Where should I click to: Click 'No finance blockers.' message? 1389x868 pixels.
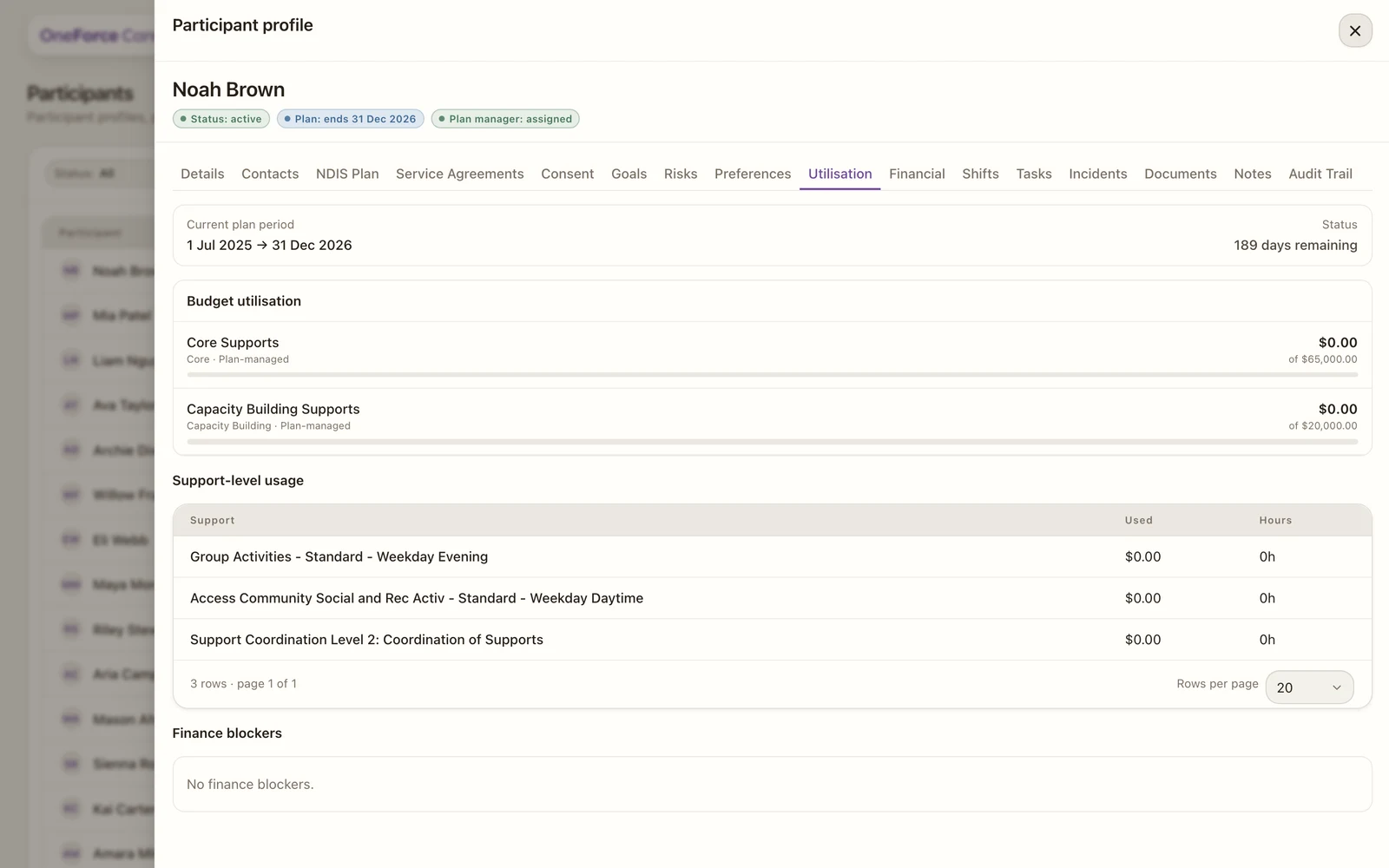[250, 784]
